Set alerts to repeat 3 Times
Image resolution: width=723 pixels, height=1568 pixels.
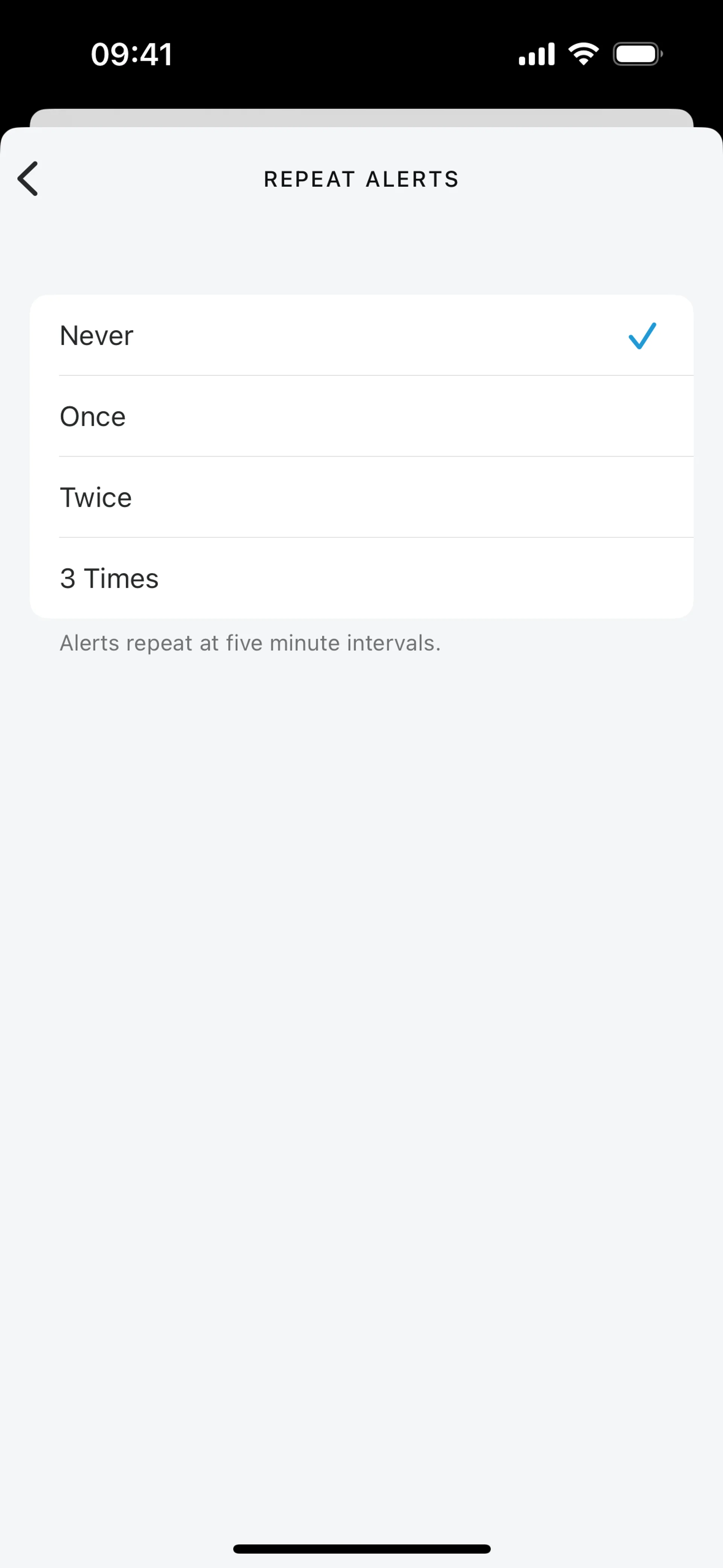coord(361,578)
